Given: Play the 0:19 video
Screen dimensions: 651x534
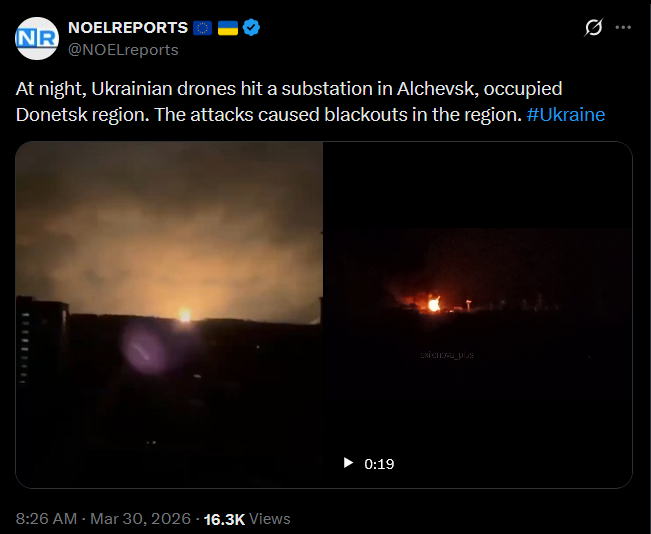Looking at the screenshot, I should tap(348, 463).
